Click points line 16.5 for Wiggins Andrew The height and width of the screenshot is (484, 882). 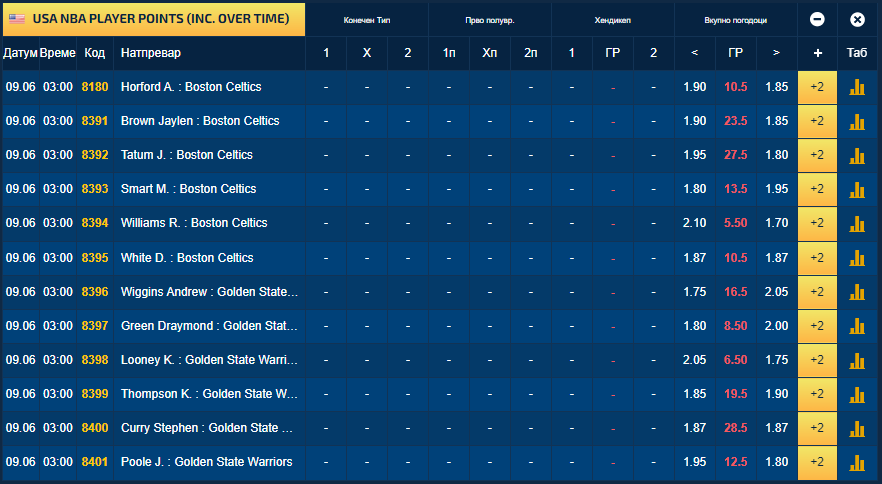[x=735, y=292]
